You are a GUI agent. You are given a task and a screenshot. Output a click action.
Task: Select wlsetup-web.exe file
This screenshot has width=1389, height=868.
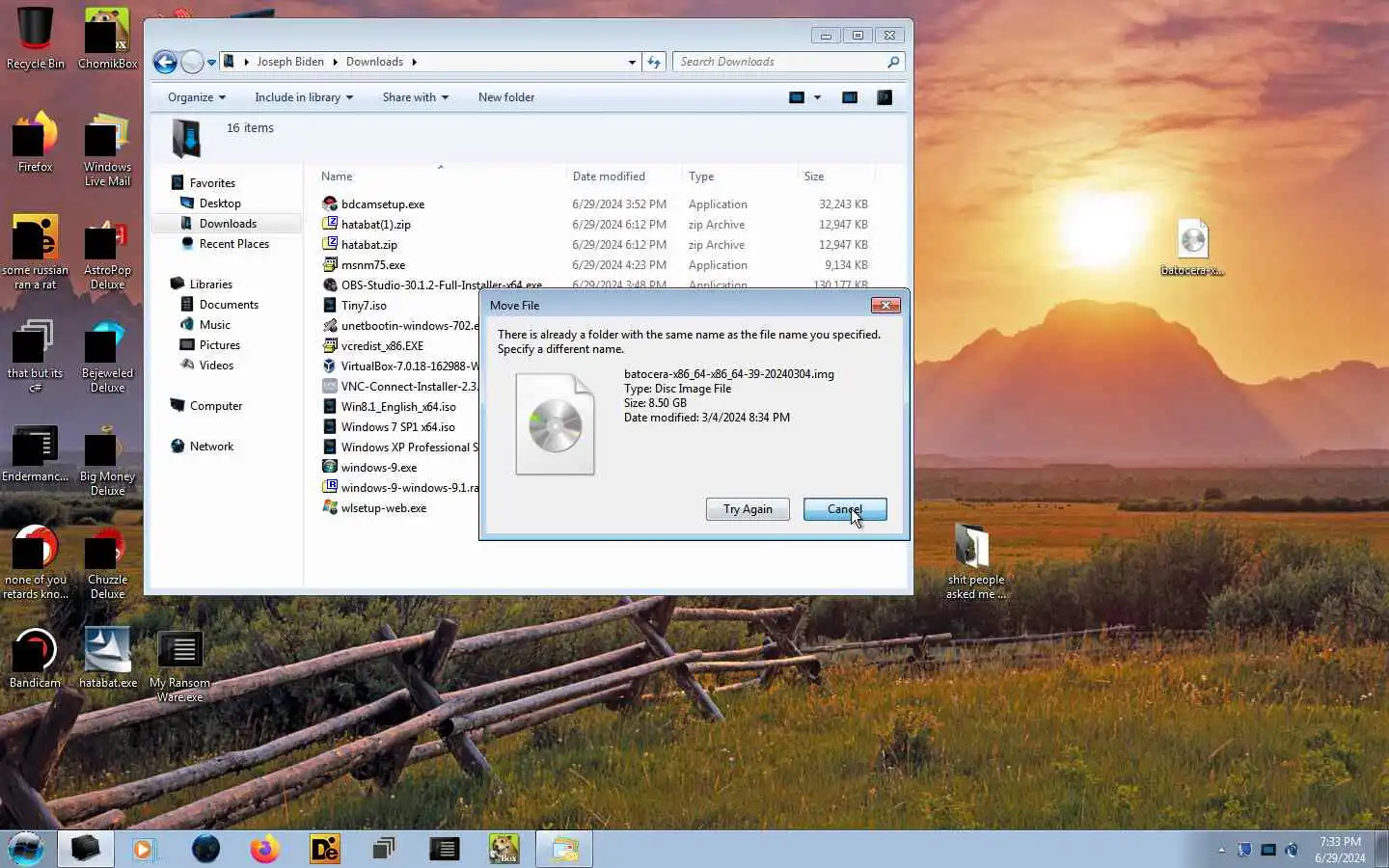point(384,508)
